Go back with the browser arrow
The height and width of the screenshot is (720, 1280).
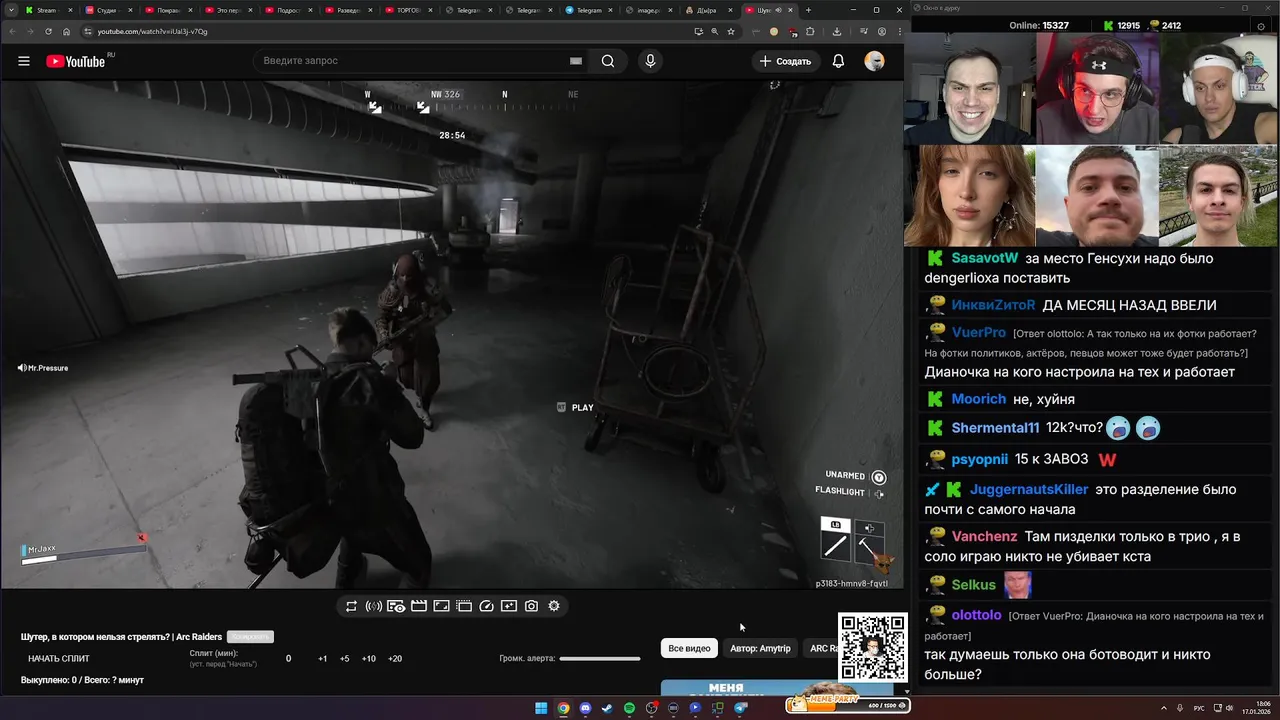(12, 31)
